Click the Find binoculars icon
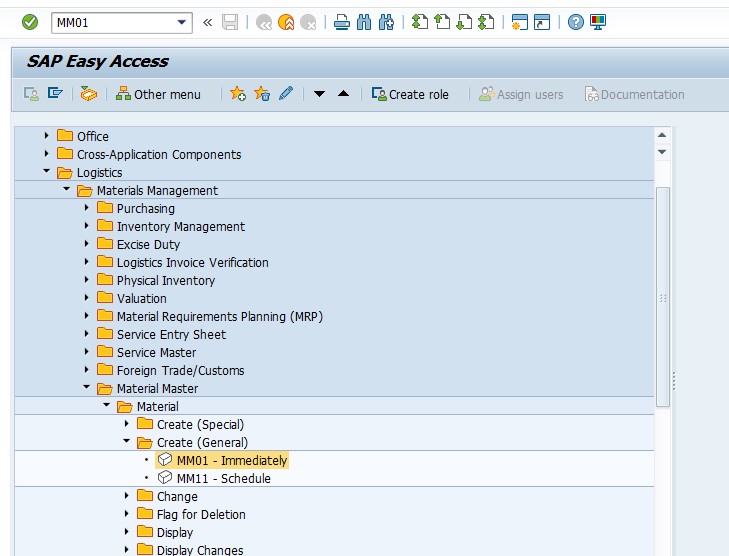The height and width of the screenshot is (556, 729). pyautogui.click(x=364, y=22)
